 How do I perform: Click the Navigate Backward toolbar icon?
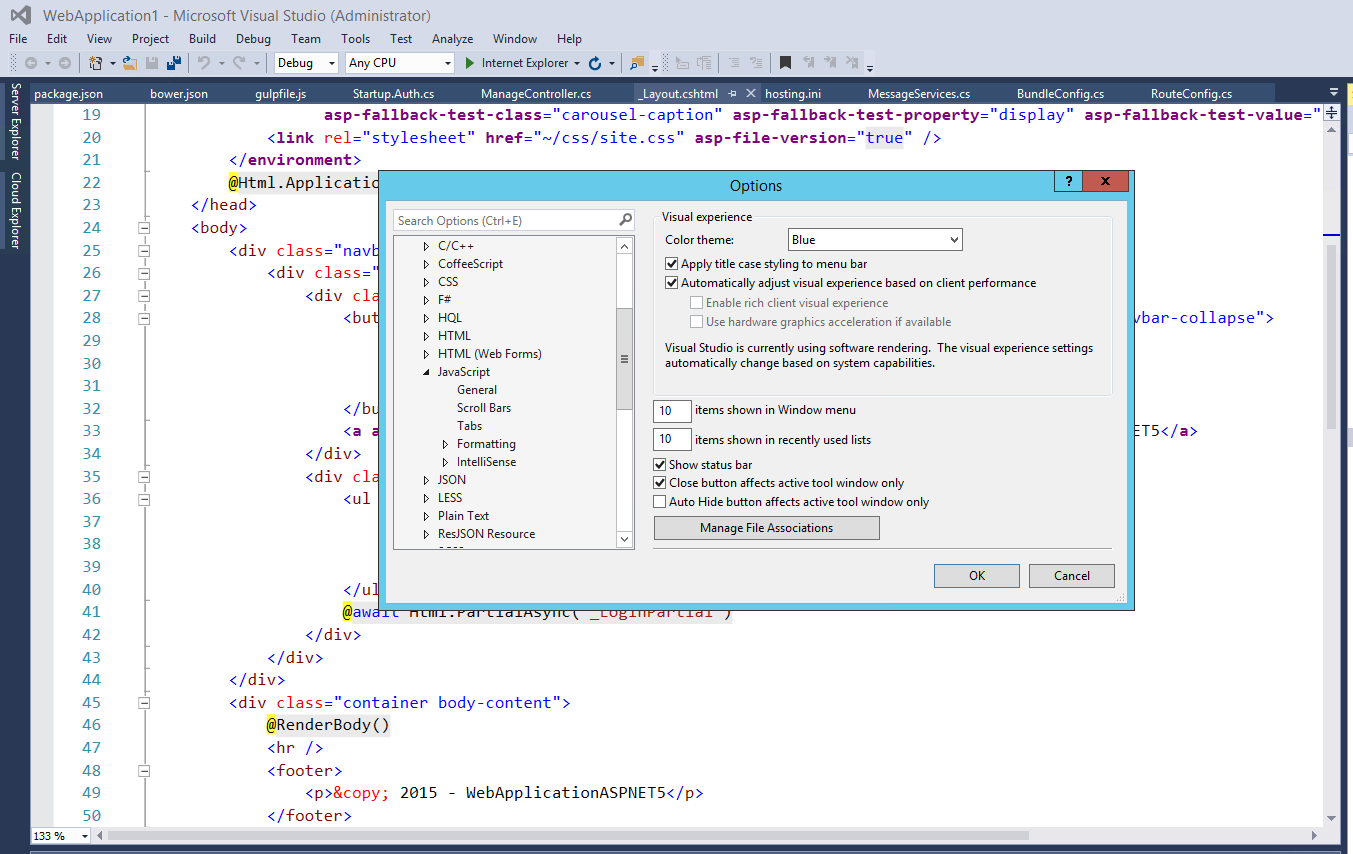31,63
